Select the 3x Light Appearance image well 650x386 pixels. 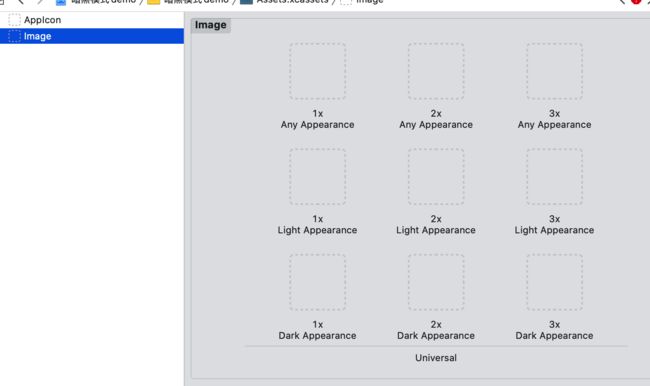(x=555, y=177)
